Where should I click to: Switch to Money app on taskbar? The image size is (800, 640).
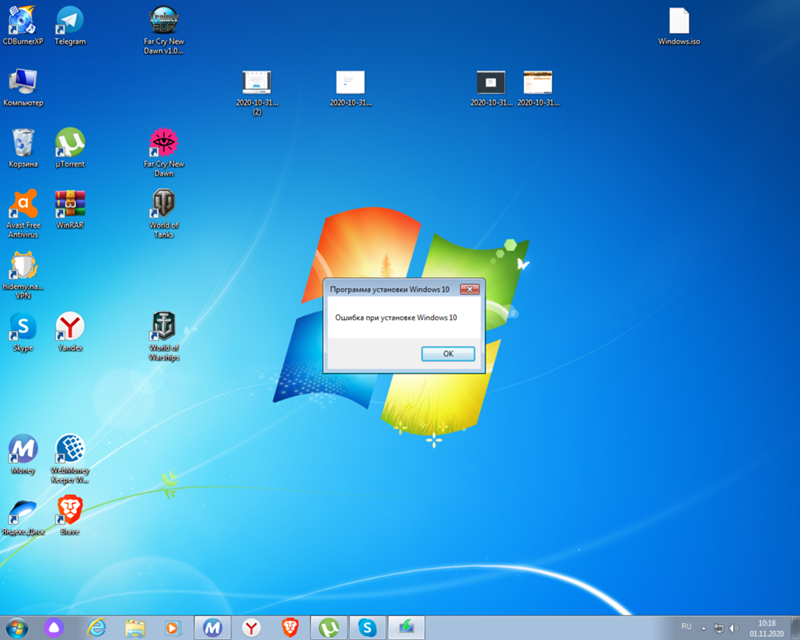[213, 628]
